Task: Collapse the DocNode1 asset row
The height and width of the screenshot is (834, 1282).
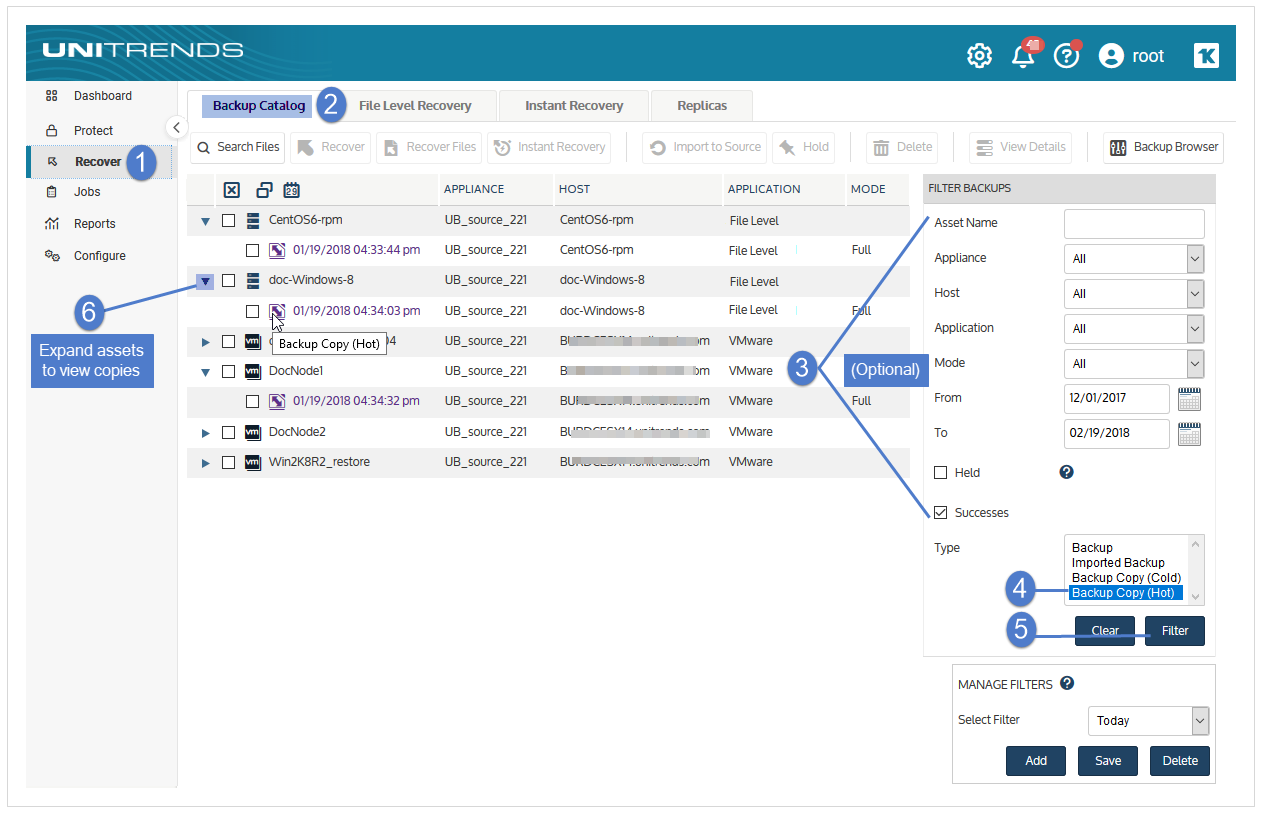Action: tap(205, 372)
